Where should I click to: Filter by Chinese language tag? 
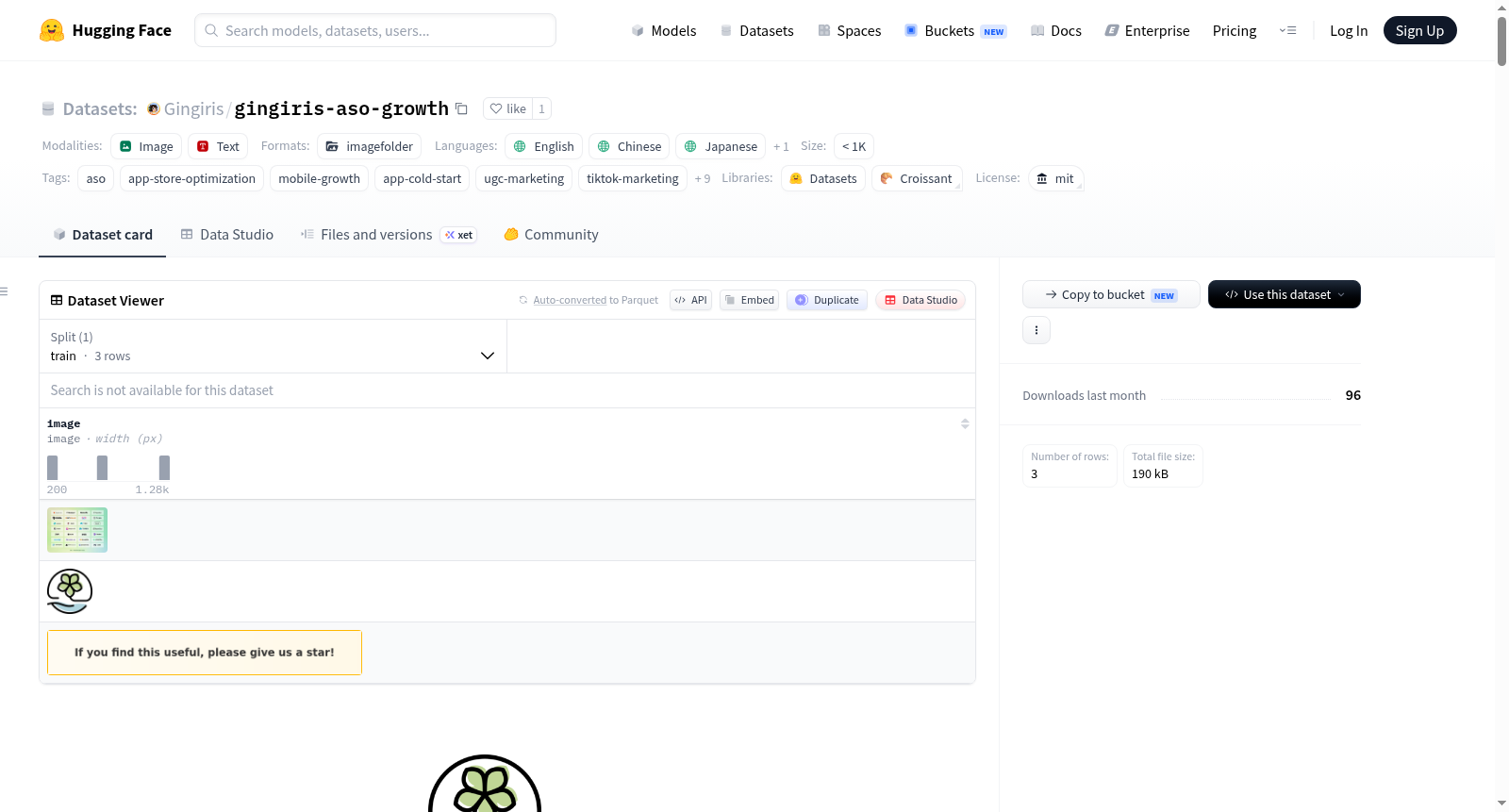point(629,146)
